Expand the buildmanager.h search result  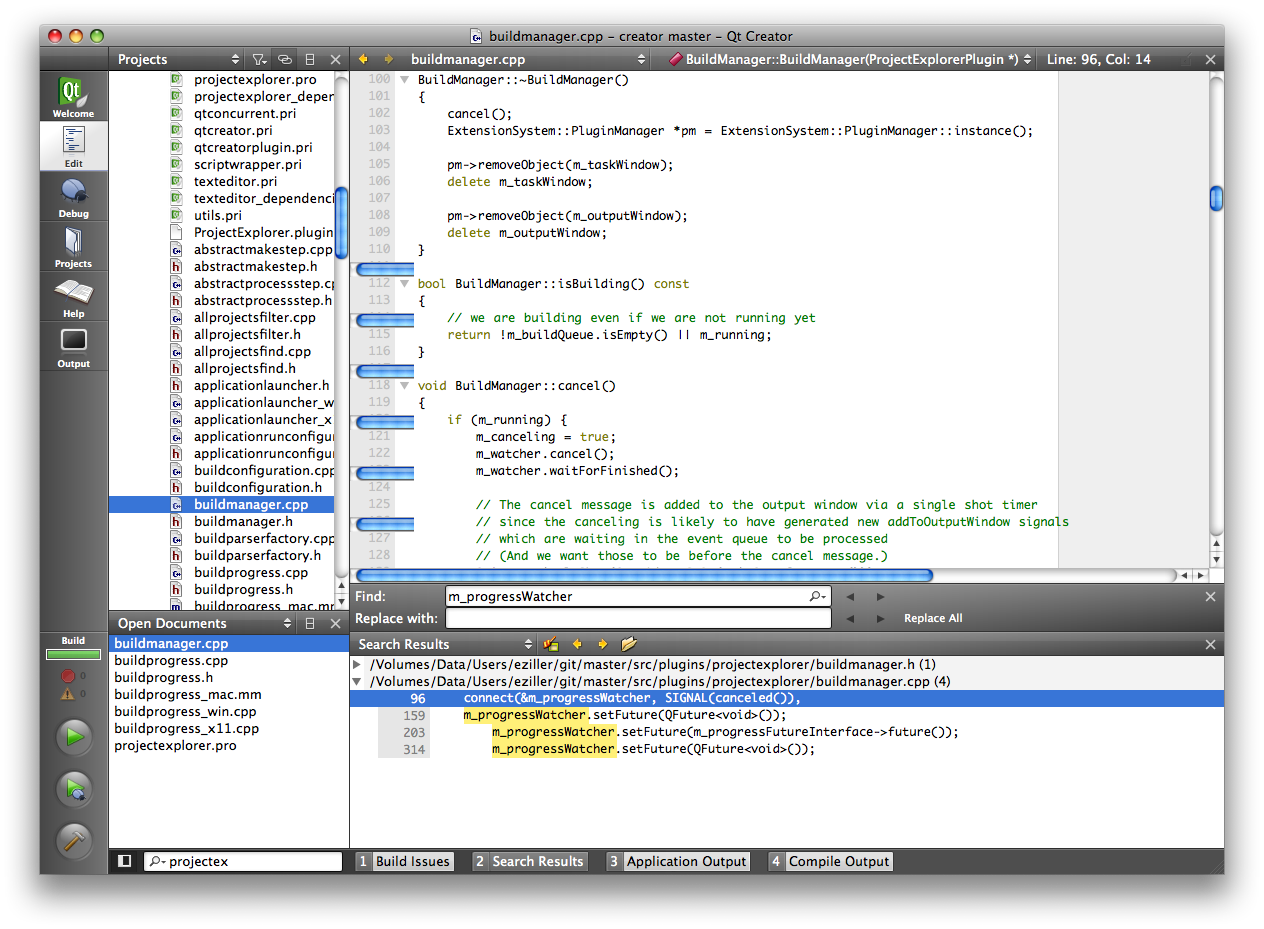358,665
